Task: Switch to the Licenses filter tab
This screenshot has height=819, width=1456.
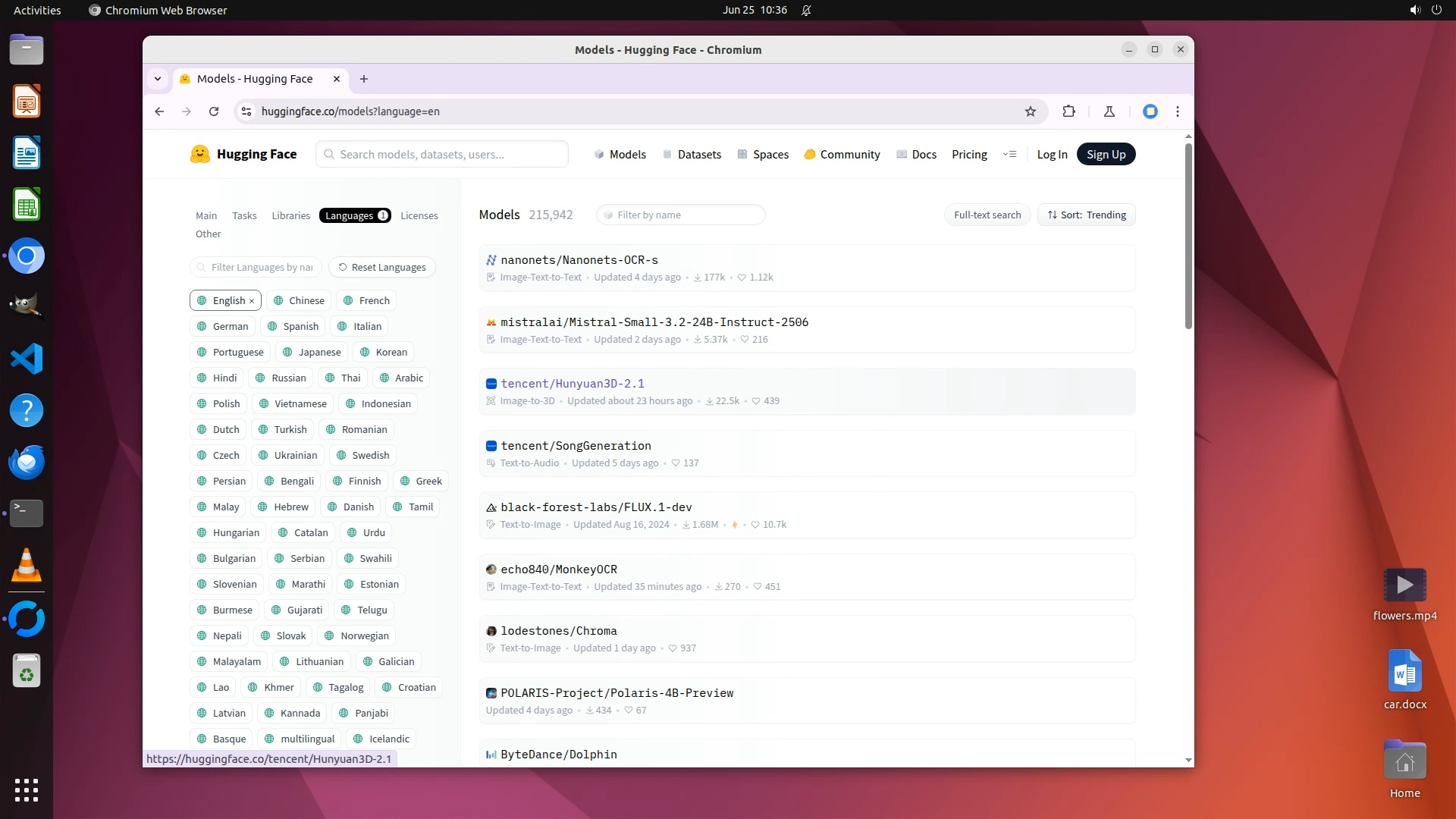Action: (x=419, y=215)
